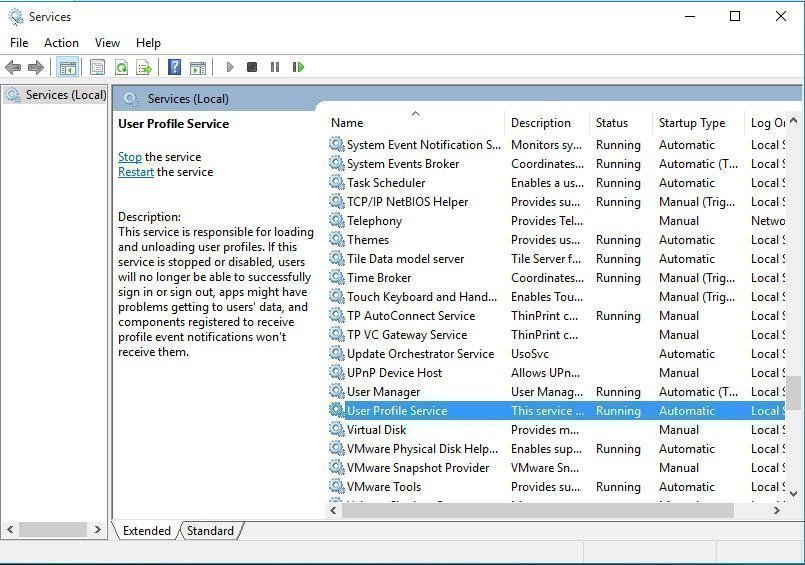Viewport: 805px width, 565px height.
Task: Click the Forward arrow in the toolbar
Action: coord(36,67)
